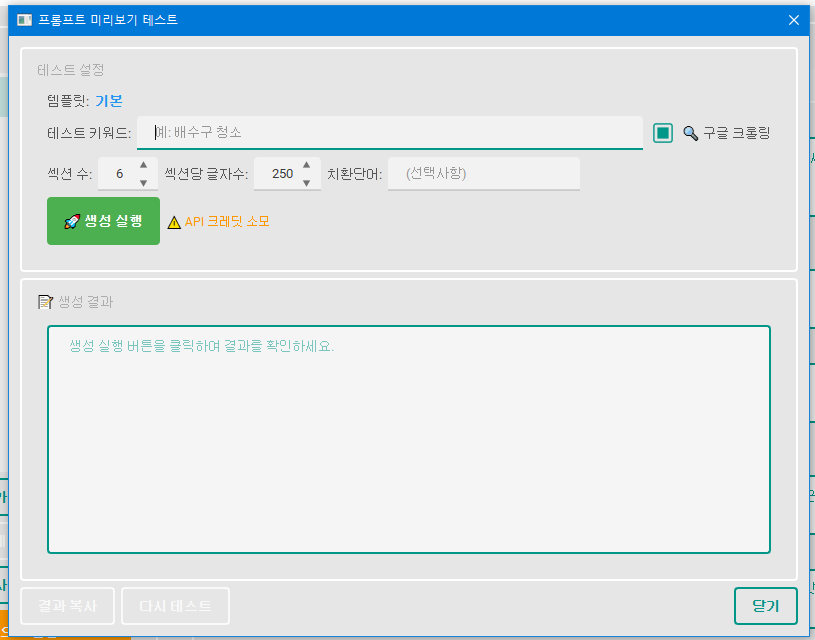Click the 다시 테스트 button
This screenshot has height=640, width=815.
[175, 606]
